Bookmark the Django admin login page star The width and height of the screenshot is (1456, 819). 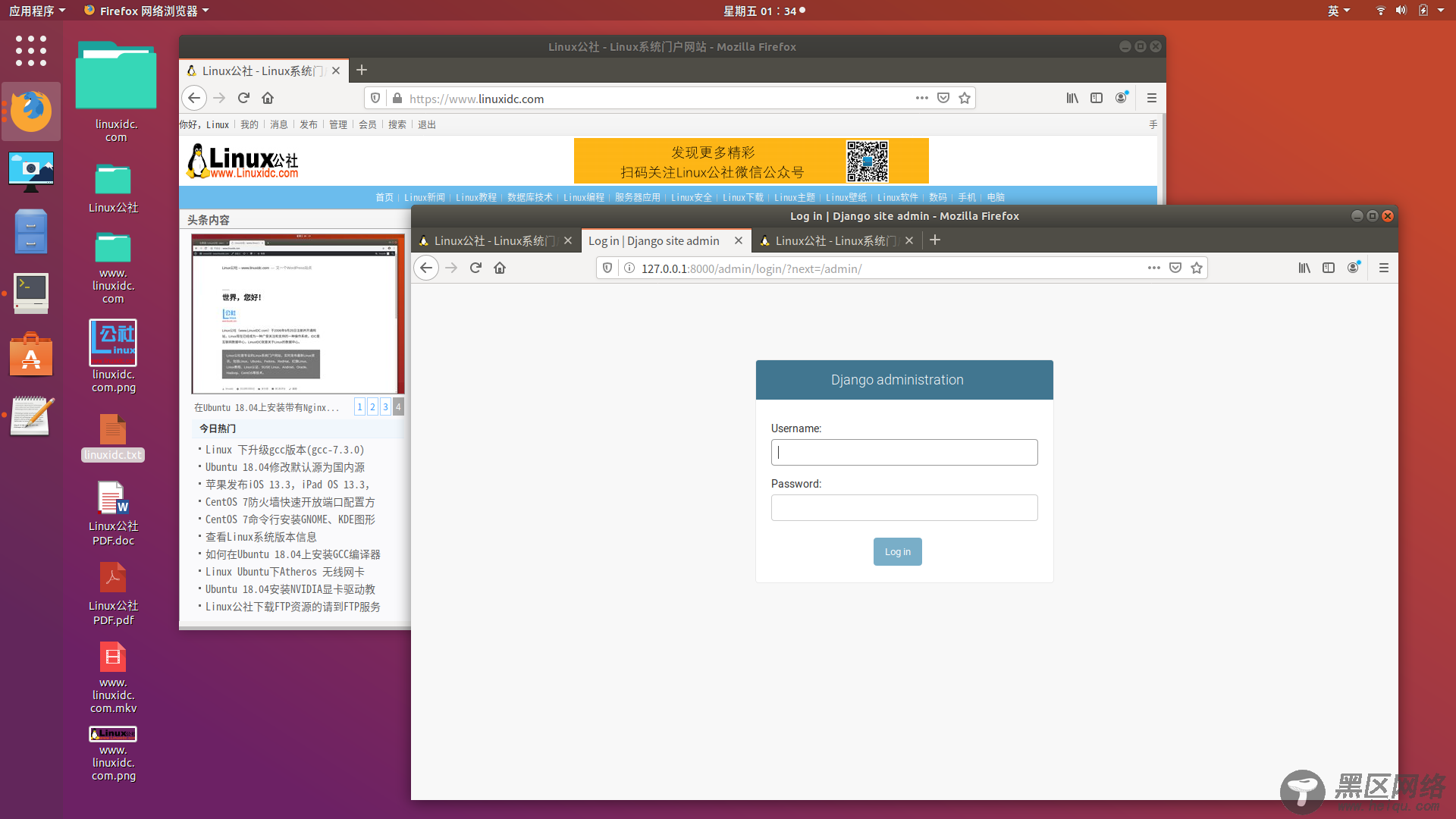1197,268
